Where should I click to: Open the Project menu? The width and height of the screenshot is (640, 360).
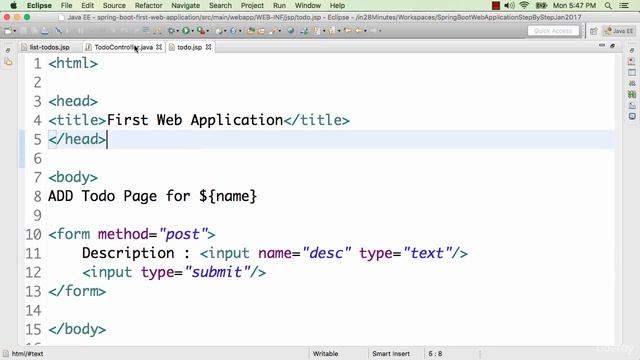[x=252, y=6]
